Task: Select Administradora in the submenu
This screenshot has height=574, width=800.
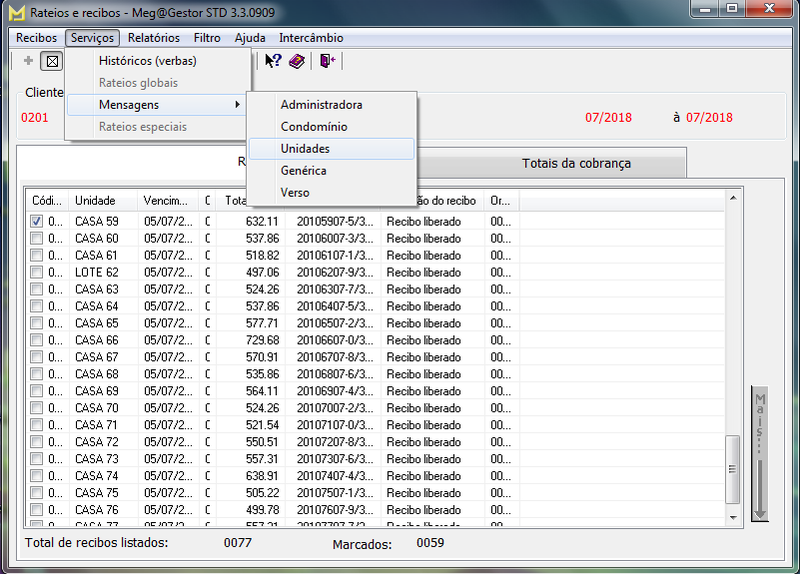Action: click(x=321, y=105)
